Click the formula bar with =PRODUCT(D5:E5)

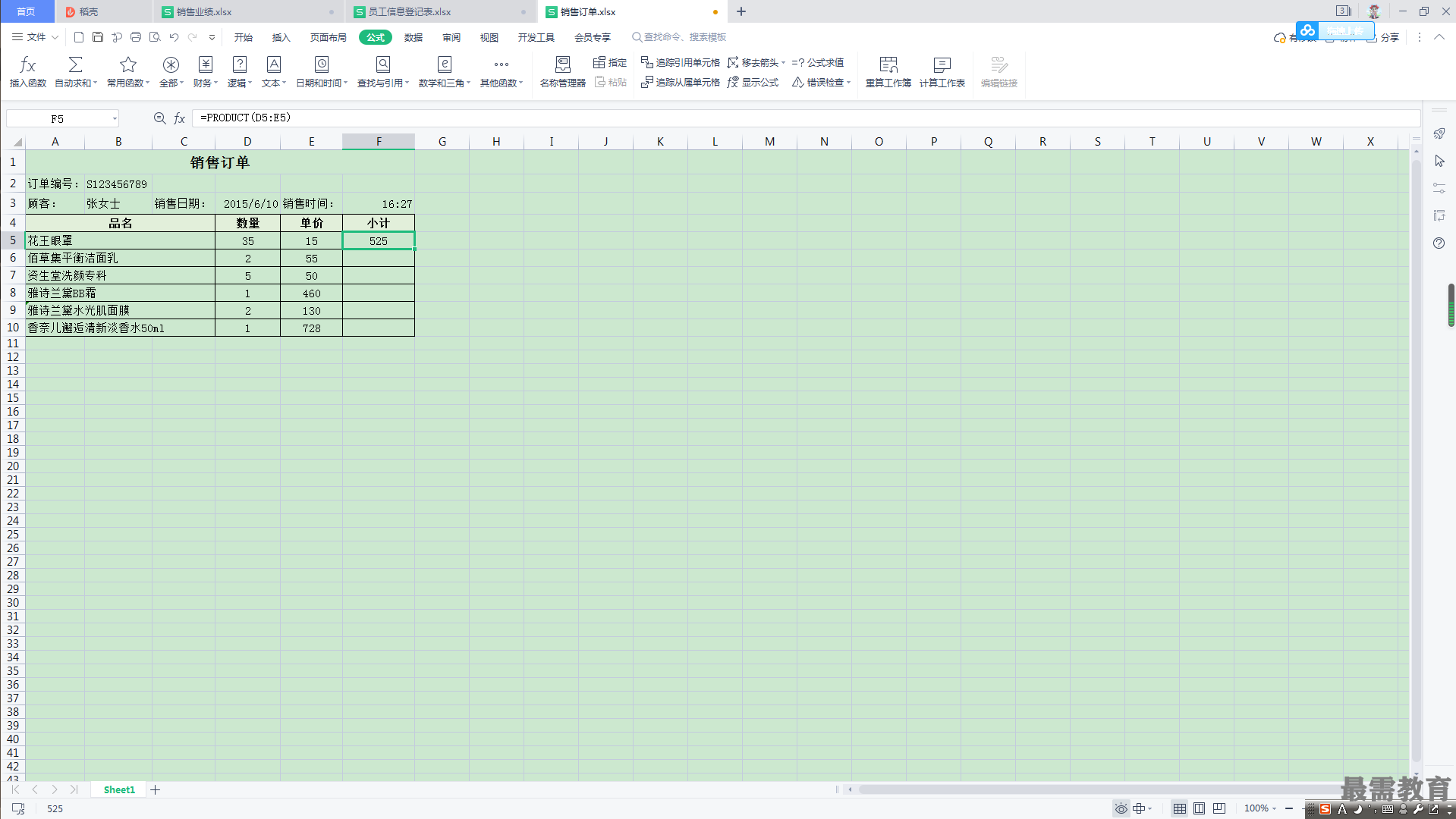coord(806,118)
